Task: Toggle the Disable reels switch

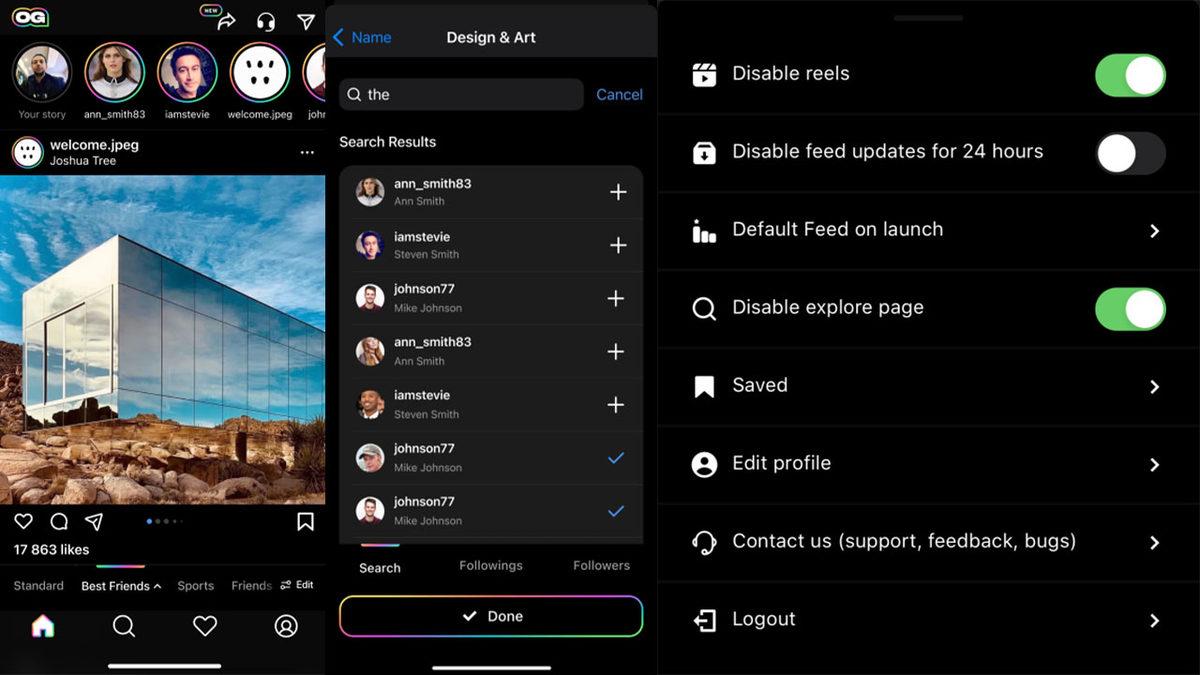Action: (x=1130, y=75)
